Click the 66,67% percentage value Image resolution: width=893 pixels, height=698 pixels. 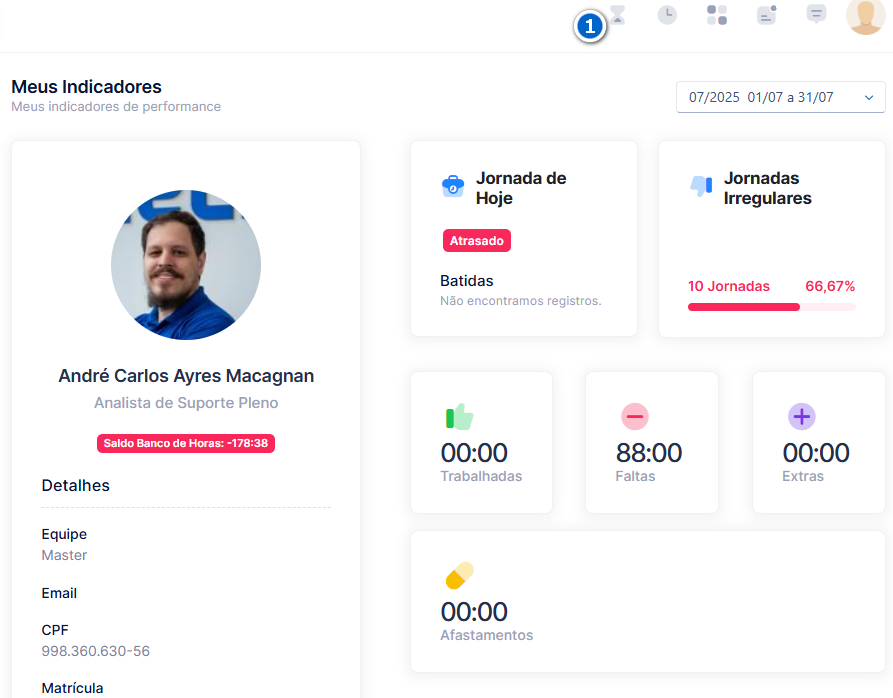tap(830, 286)
